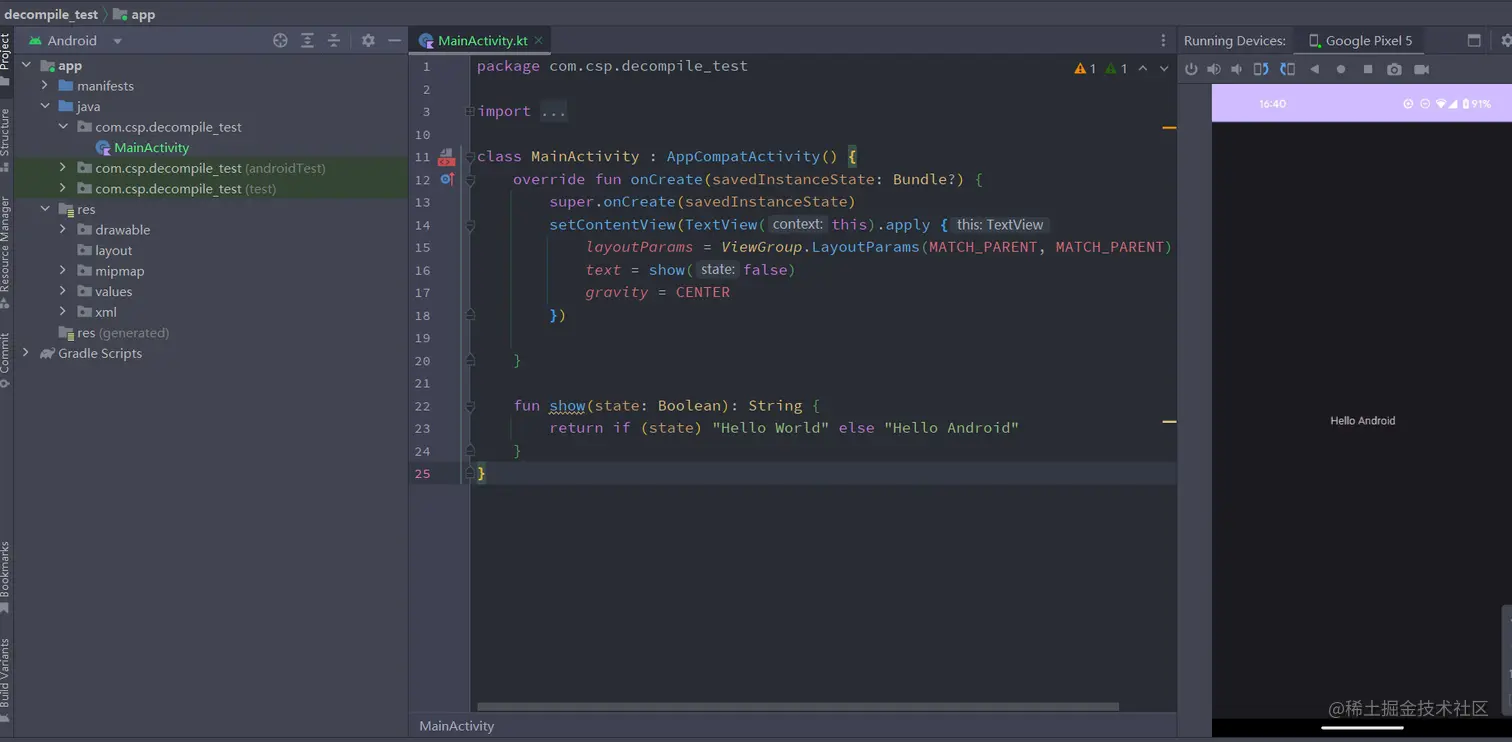Expand the com.csp.decompile_test (androidTest) package

point(63,168)
